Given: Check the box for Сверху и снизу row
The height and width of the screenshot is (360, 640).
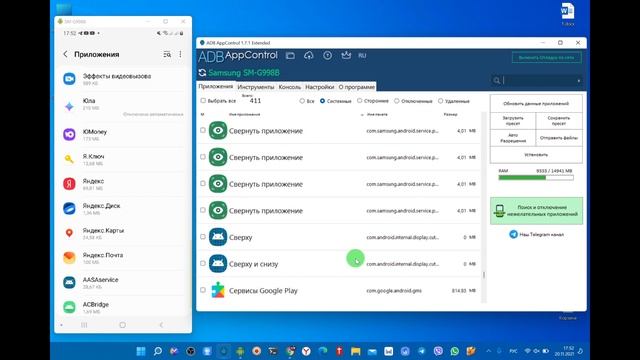Looking at the screenshot, I should pos(203,263).
